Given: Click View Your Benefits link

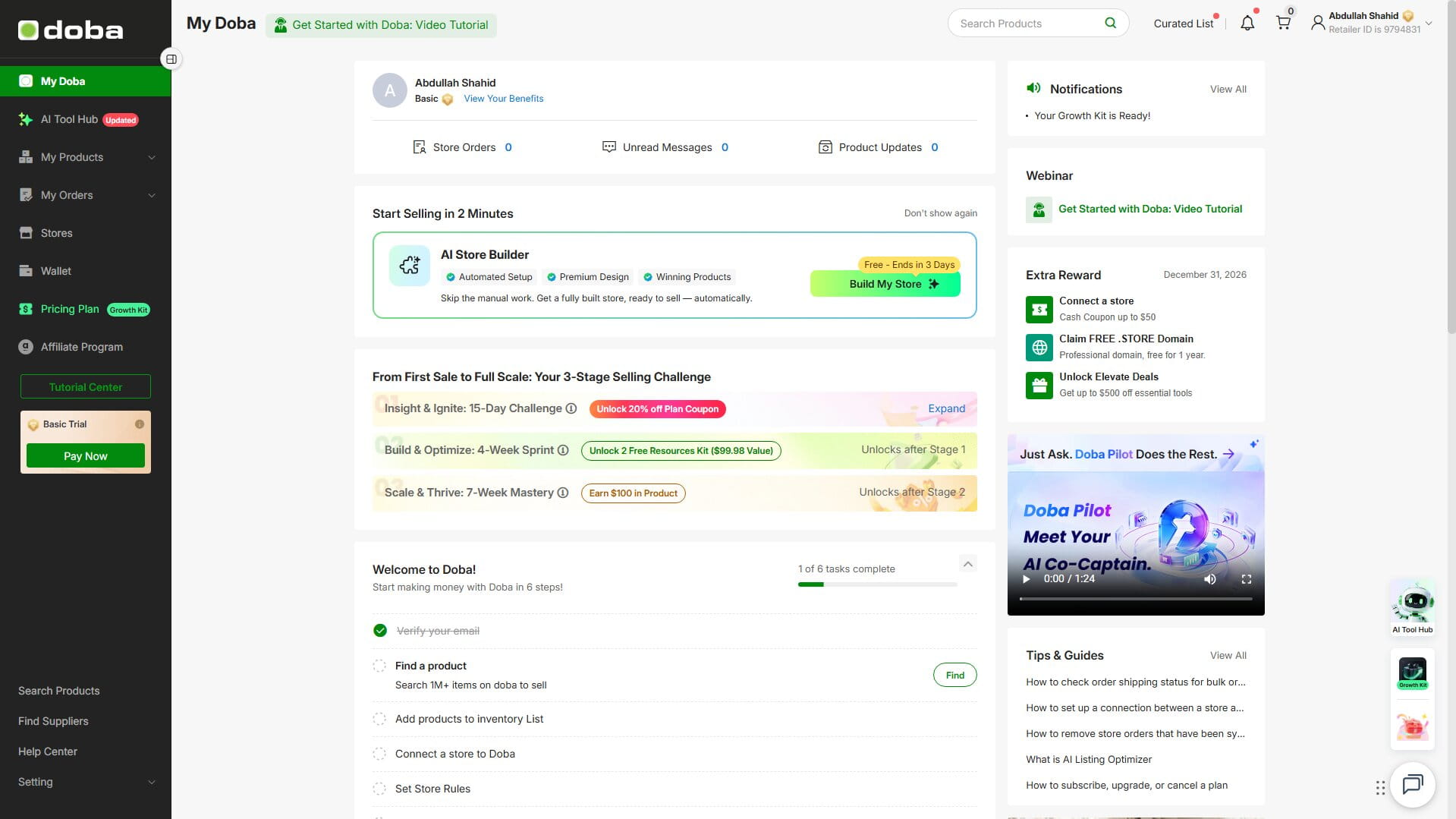Looking at the screenshot, I should click(503, 99).
